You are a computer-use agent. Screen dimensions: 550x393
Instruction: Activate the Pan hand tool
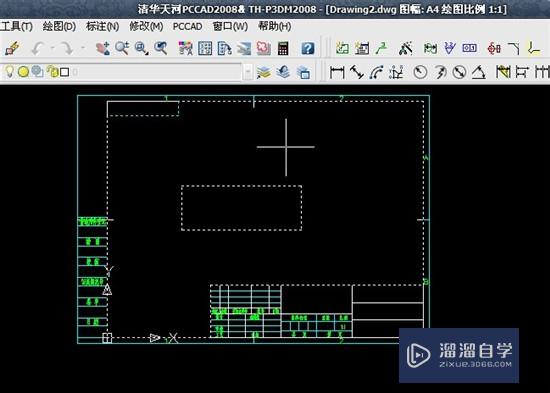click(103, 48)
